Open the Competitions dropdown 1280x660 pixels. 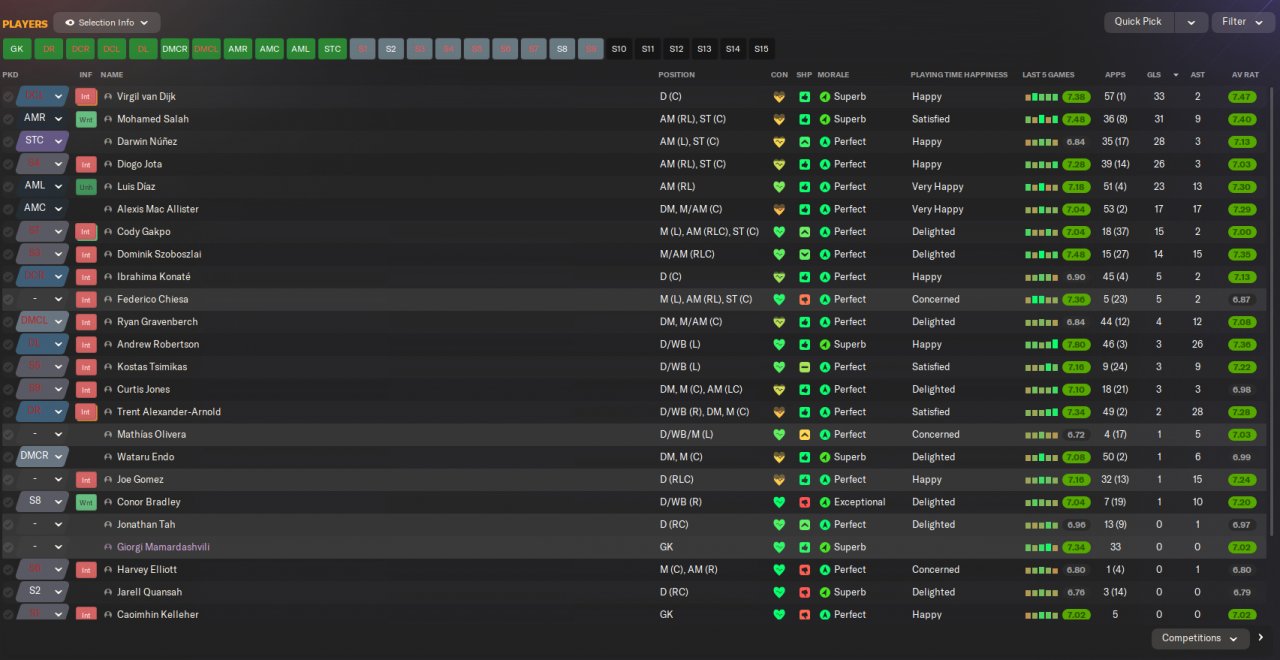pyautogui.click(x=1199, y=638)
